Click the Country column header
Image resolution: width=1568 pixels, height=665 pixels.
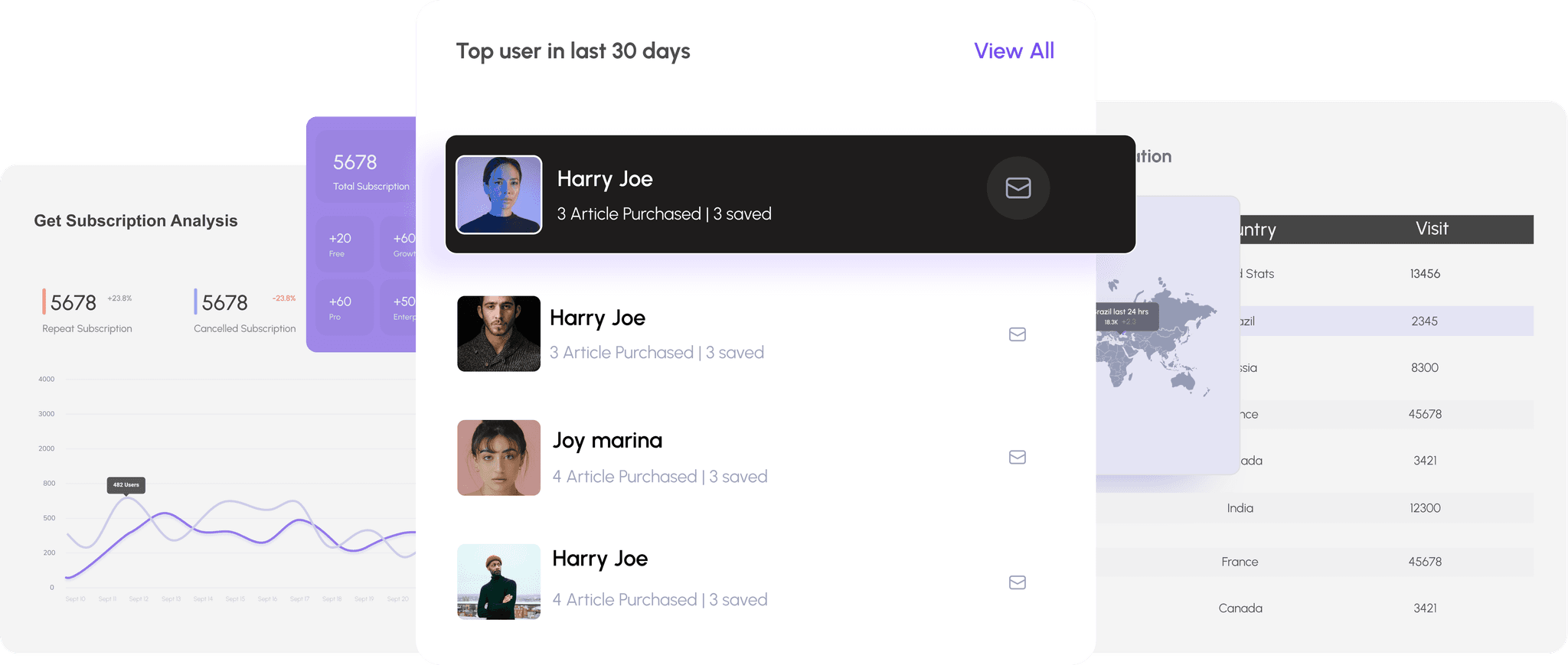[x=1256, y=230]
